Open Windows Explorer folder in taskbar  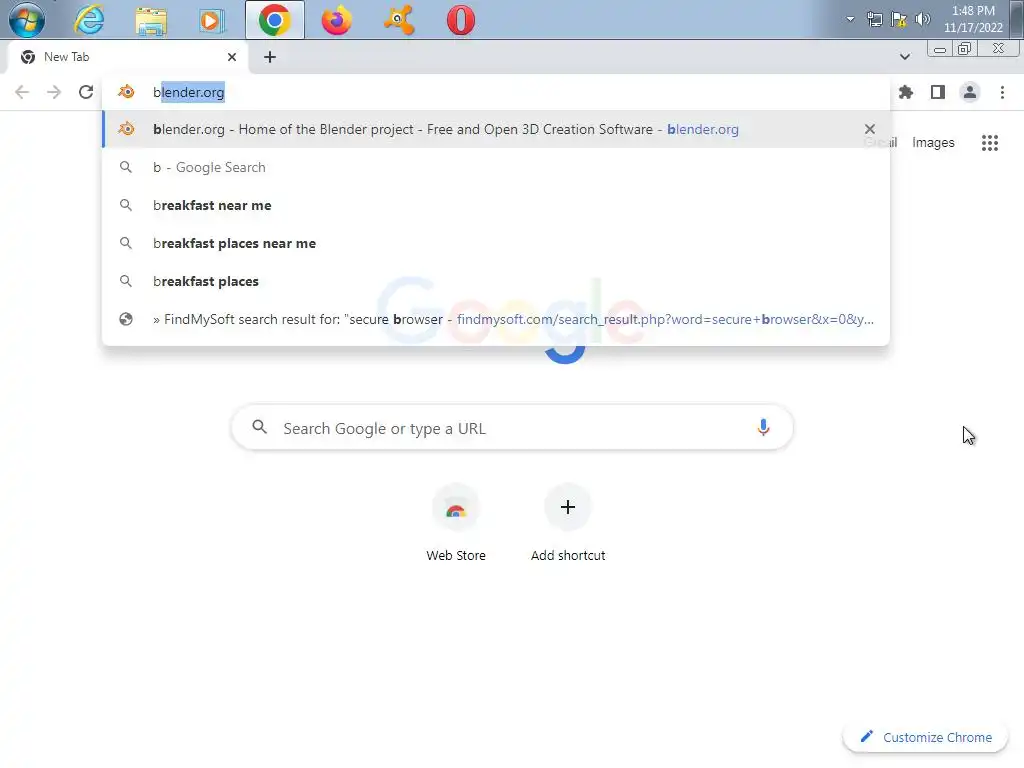151,20
